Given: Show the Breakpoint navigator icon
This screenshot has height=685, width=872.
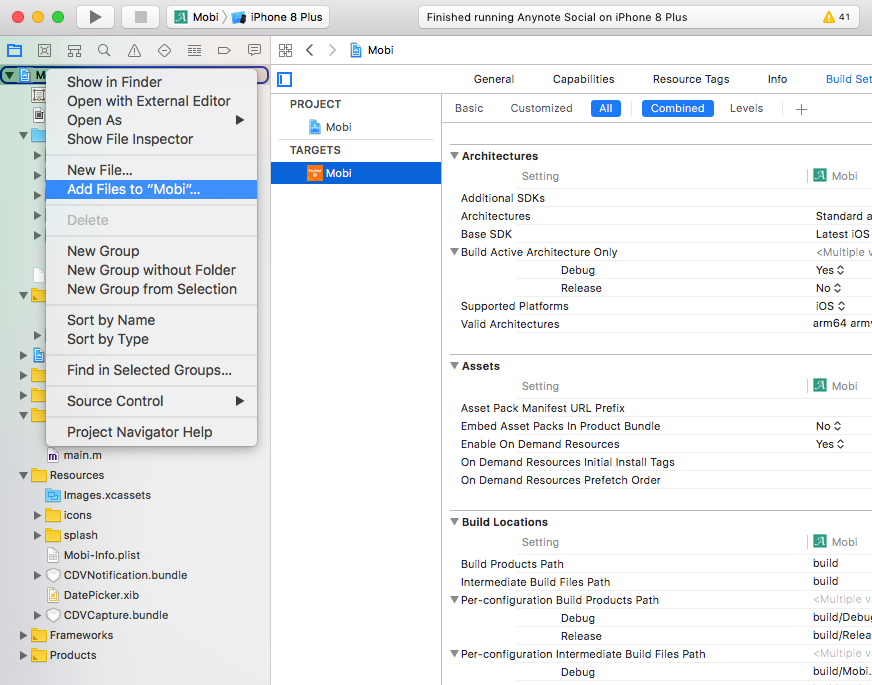Looking at the screenshot, I should pos(224,50).
